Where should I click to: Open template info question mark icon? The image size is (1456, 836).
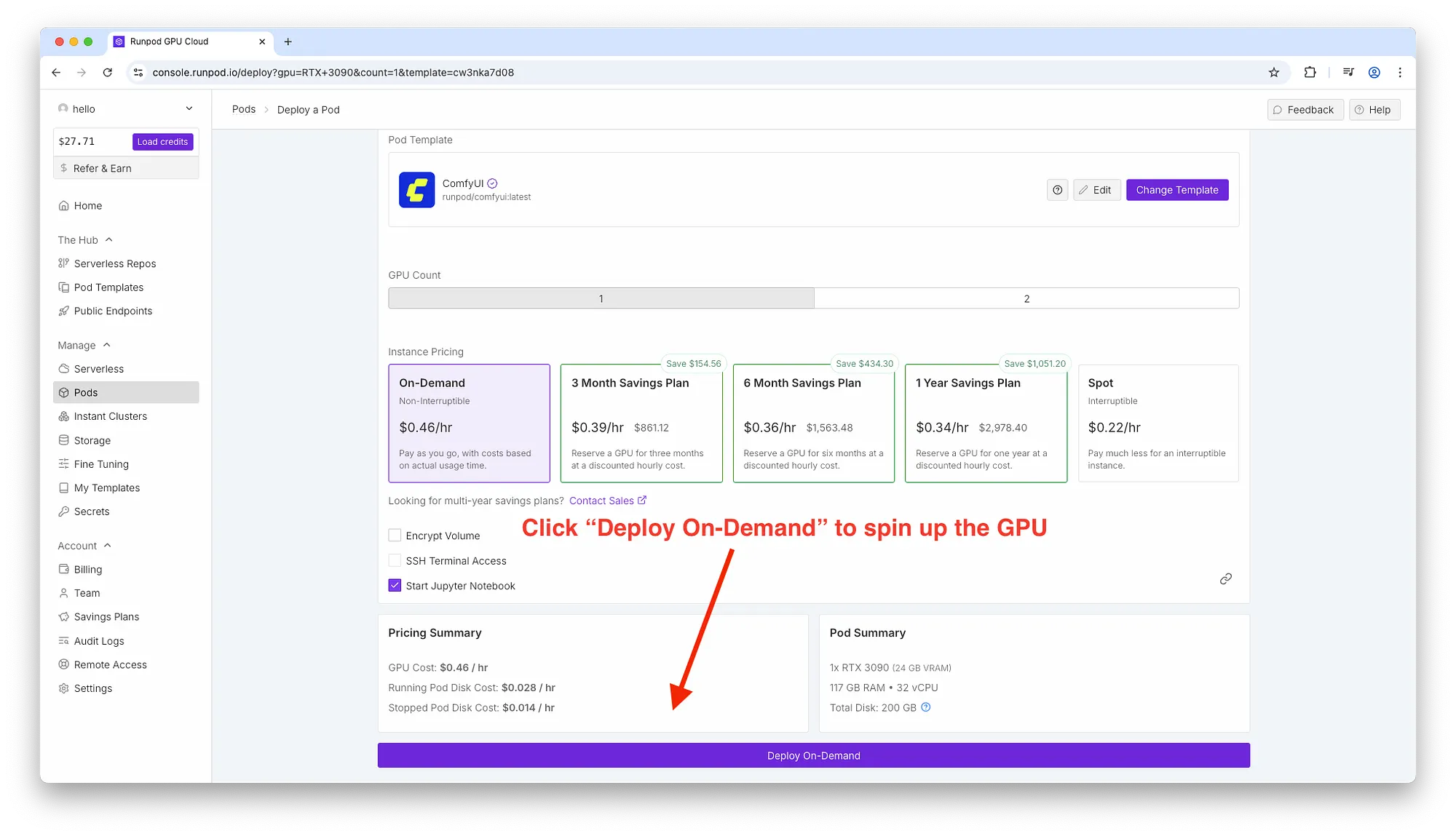pyautogui.click(x=1057, y=190)
